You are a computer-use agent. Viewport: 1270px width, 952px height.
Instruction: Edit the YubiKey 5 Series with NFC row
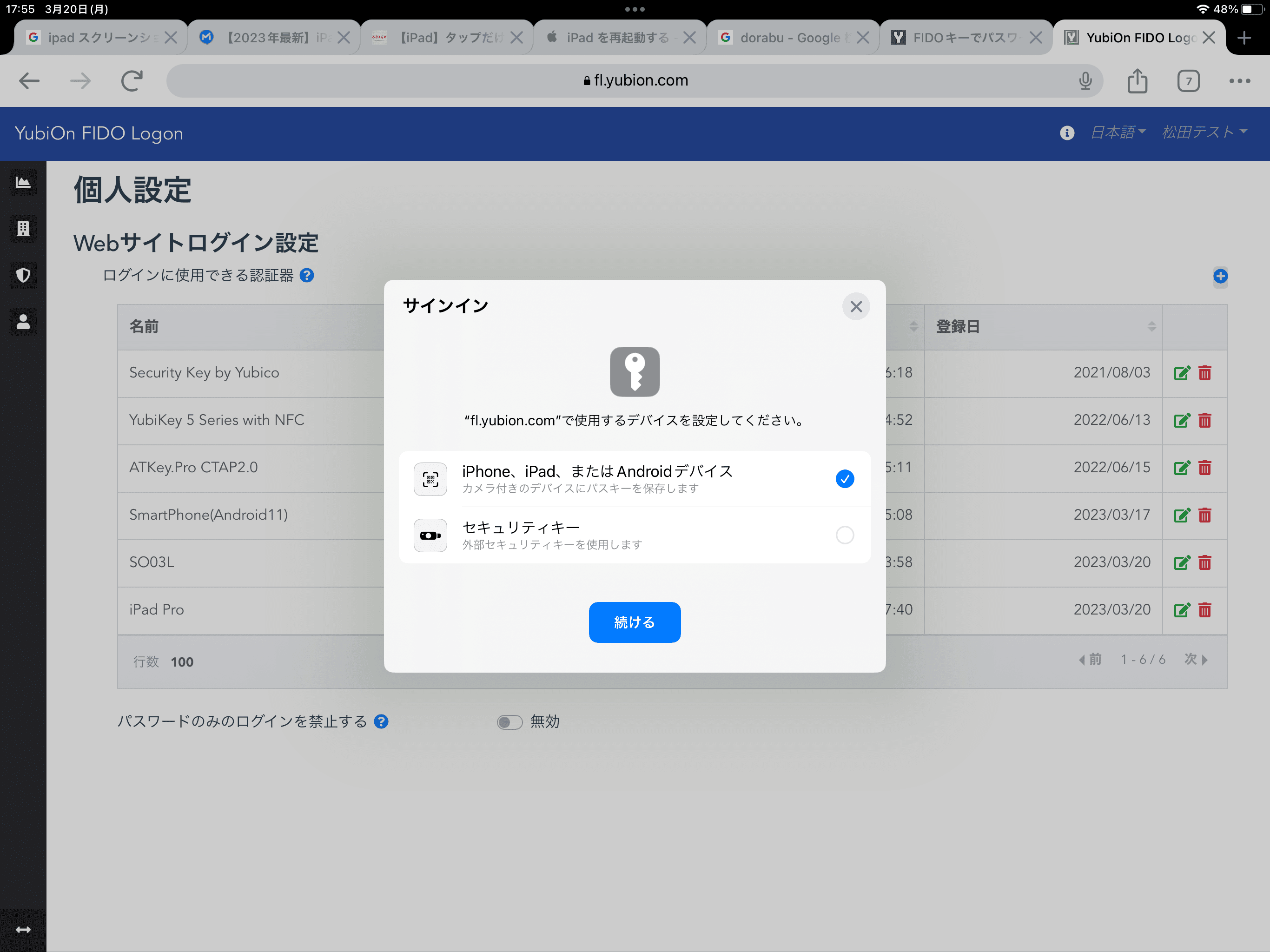click(x=1182, y=420)
